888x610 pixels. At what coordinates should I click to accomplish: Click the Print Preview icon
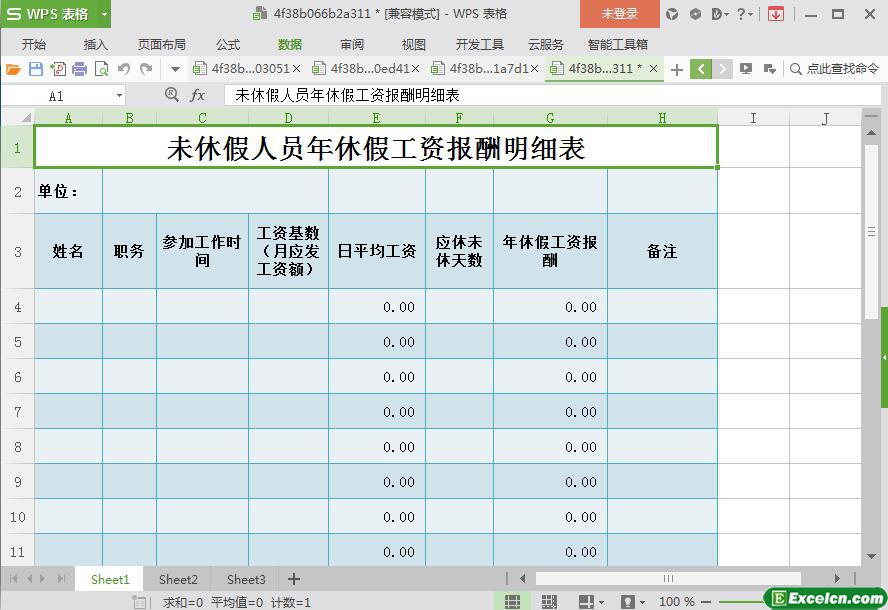[x=101, y=69]
